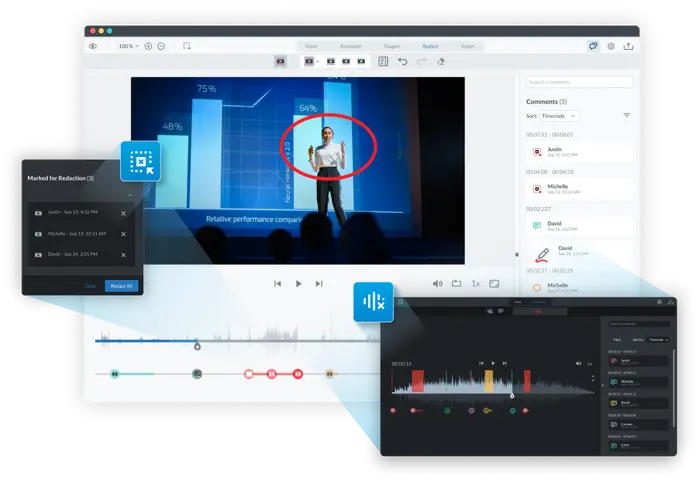
Task: Switch to the View tab
Action: (311, 46)
